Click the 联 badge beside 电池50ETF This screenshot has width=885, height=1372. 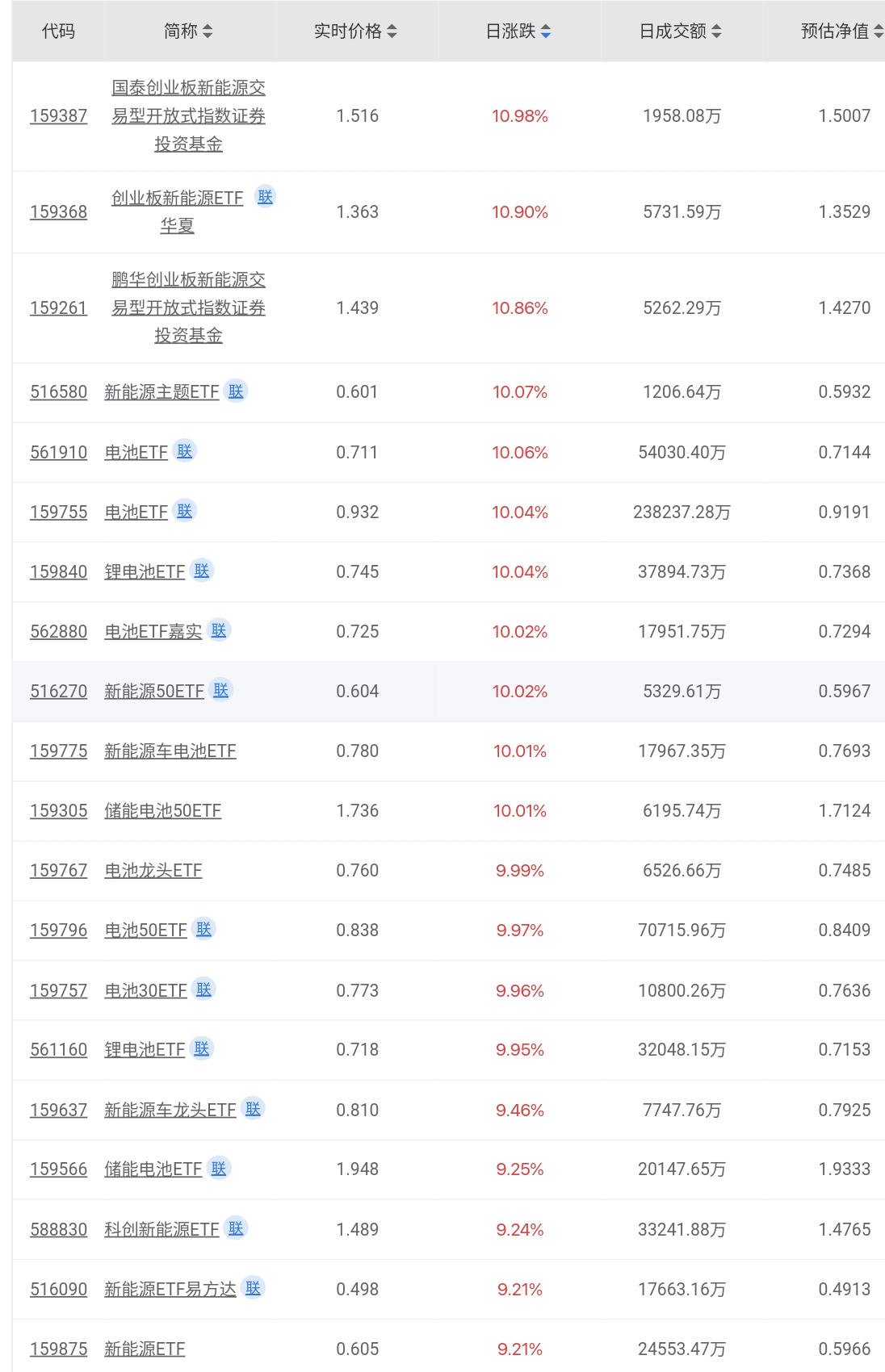point(204,929)
